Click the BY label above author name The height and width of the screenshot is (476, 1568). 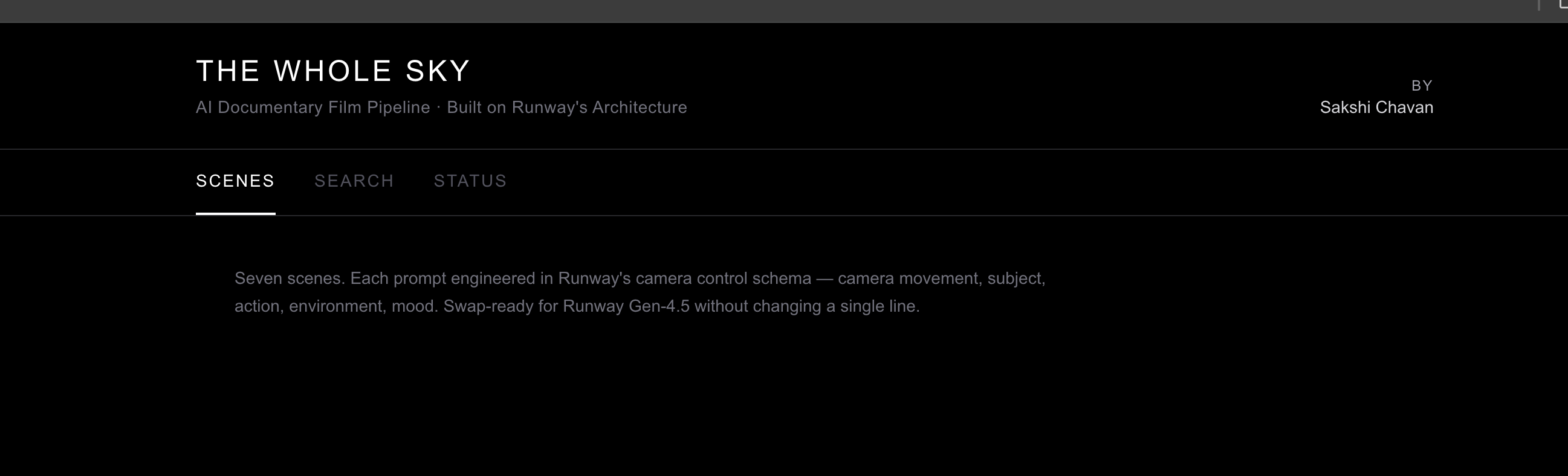coord(1422,86)
